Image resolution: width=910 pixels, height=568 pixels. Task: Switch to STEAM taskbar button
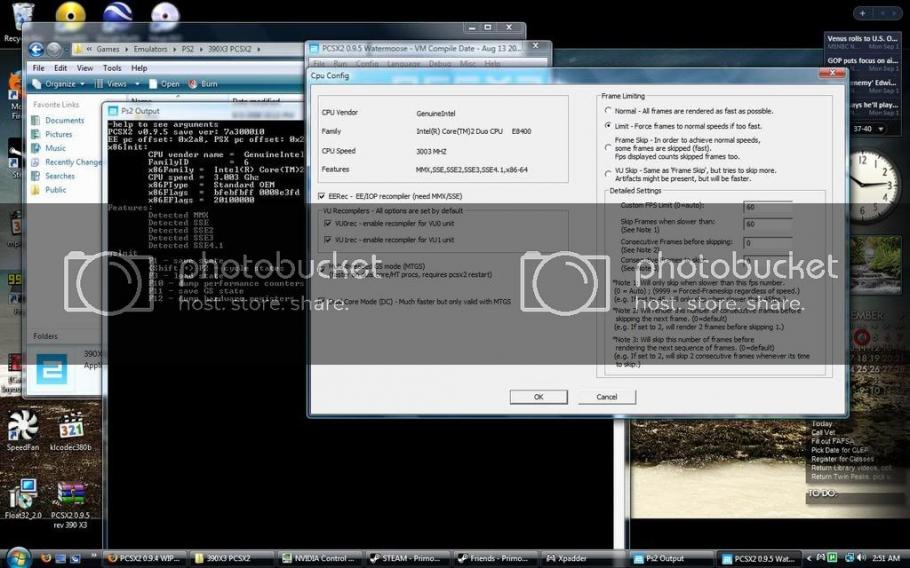tap(406, 559)
